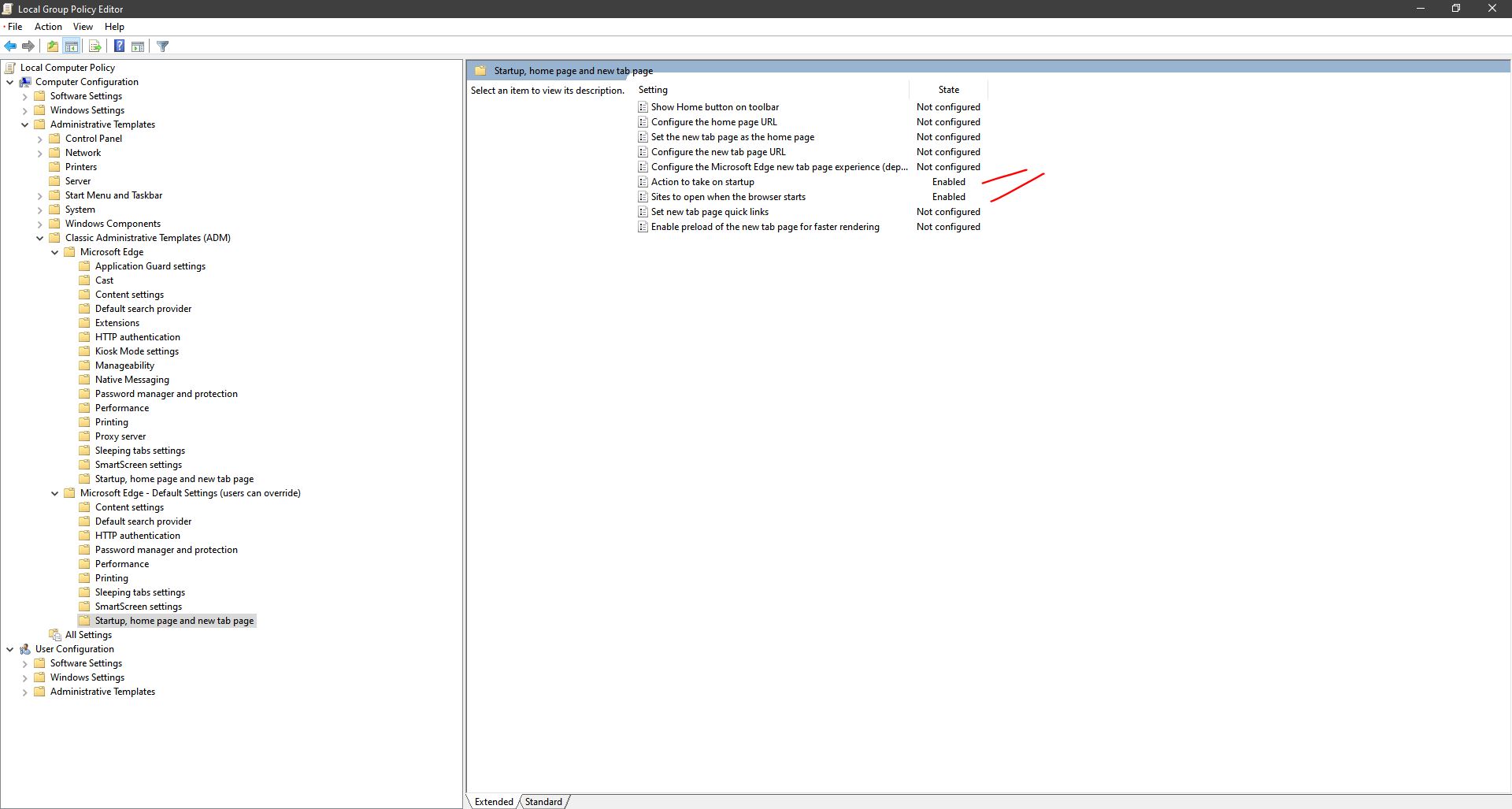Click the Local Computer Policy root icon
Image resolution: width=1512 pixels, height=809 pixels.
pyautogui.click(x=10, y=68)
